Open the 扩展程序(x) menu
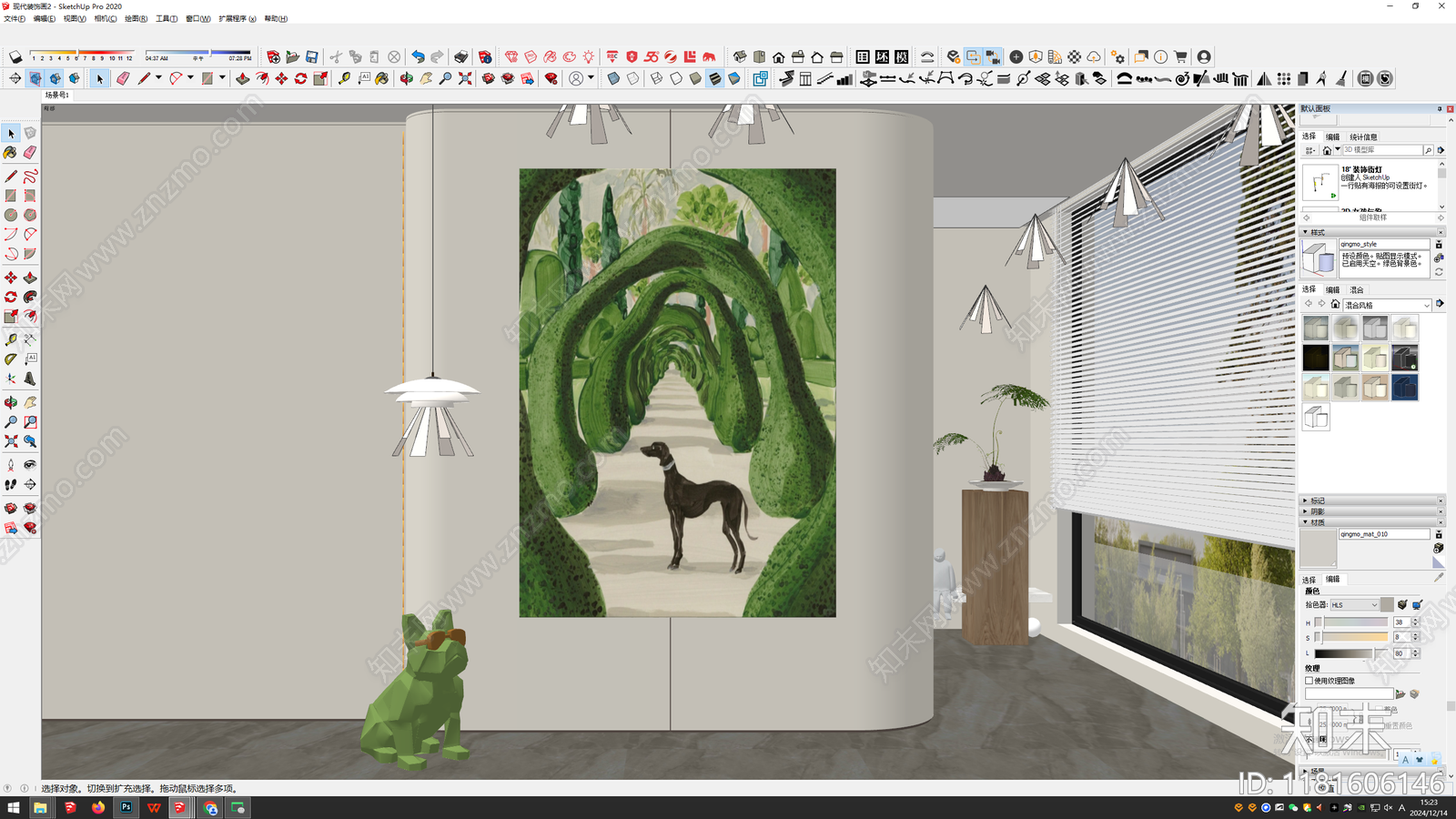The height and width of the screenshot is (819, 1456). [238, 19]
